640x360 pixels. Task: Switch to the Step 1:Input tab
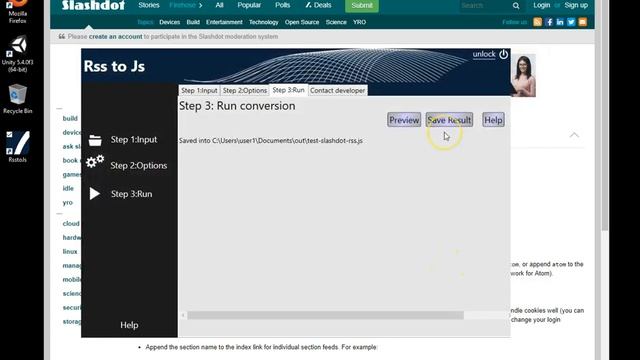coord(199,91)
